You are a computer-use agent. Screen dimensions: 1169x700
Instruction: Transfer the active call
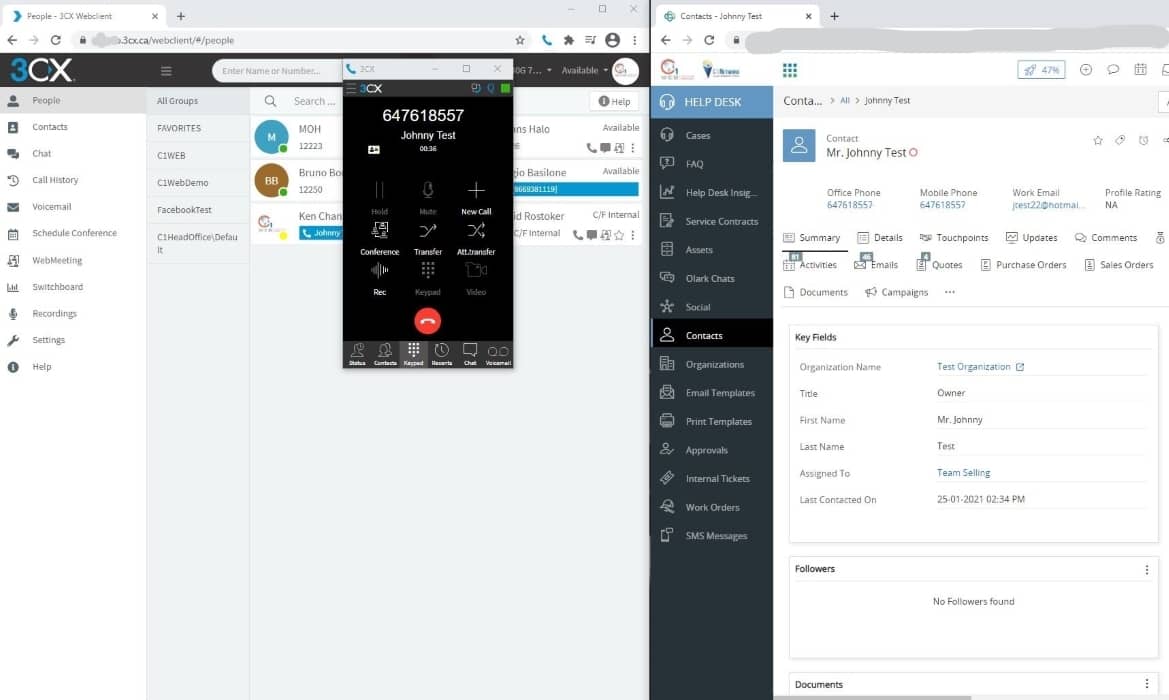click(428, 238)
